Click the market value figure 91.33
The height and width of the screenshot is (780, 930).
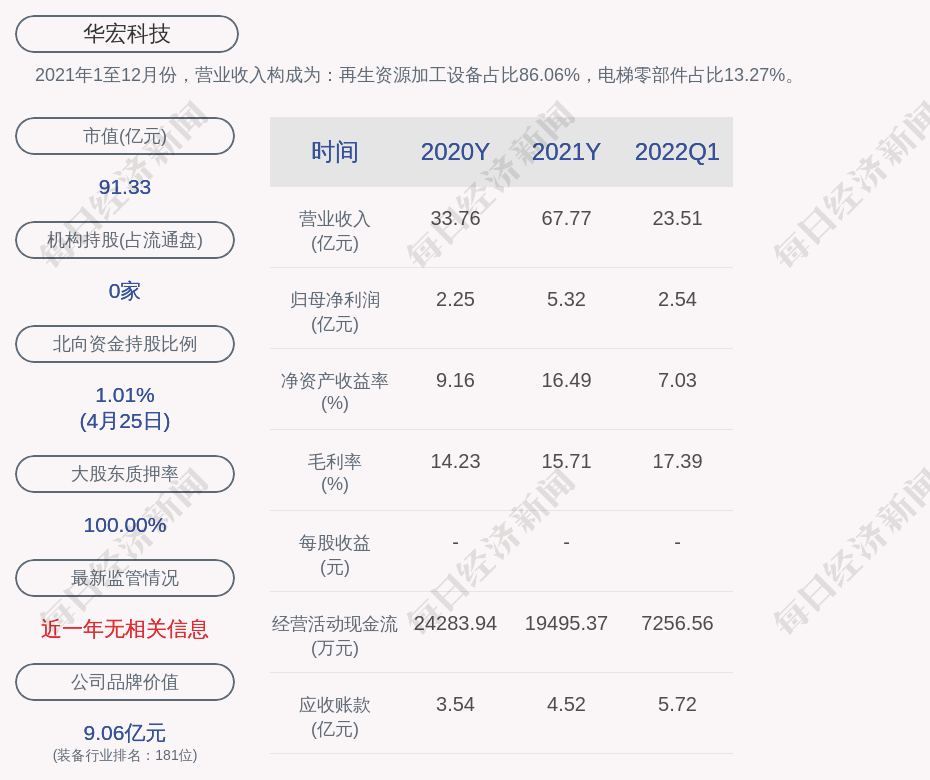[x=125, y=187]
